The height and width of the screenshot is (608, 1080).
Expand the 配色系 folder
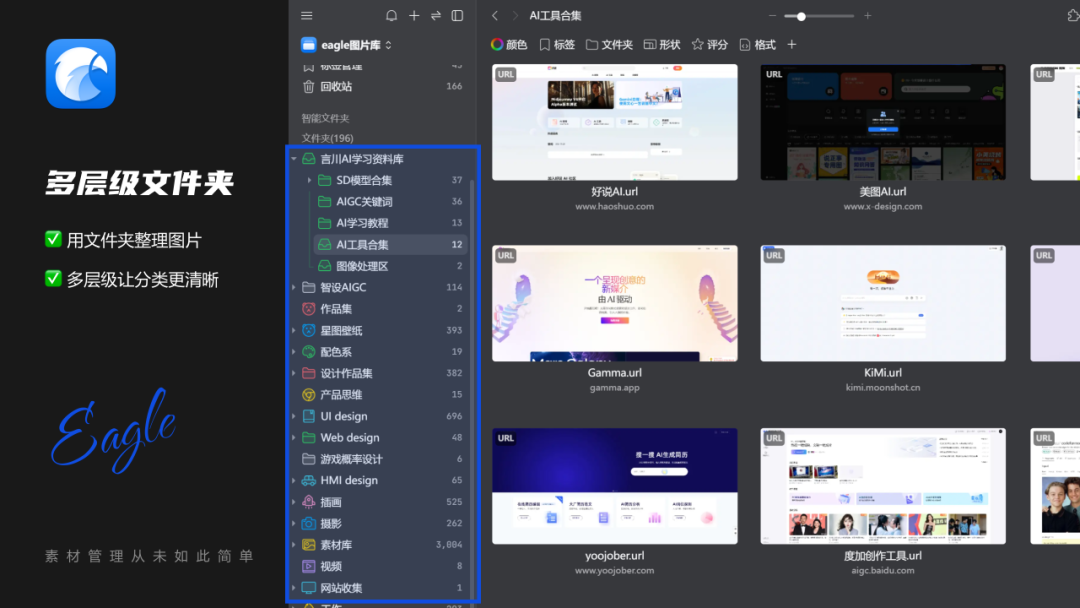294,352
